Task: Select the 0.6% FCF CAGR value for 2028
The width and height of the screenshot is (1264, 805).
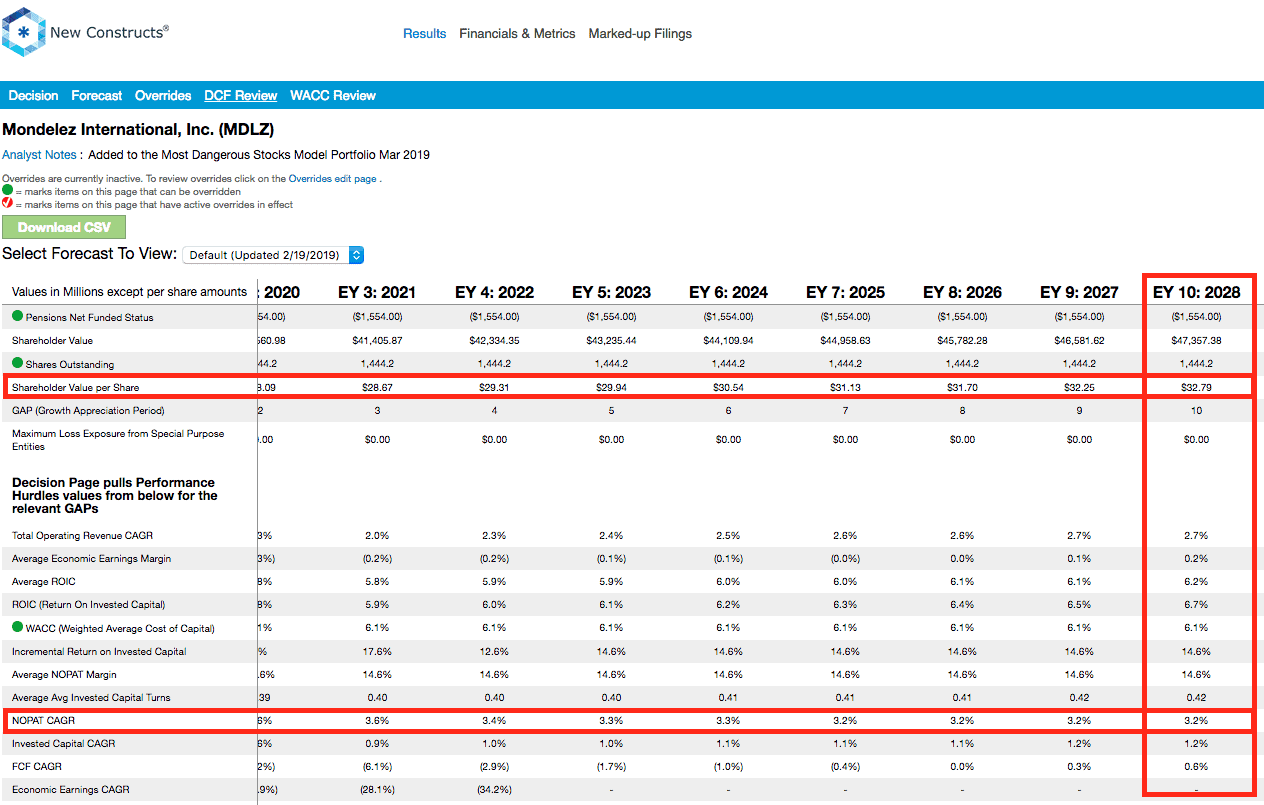Action: click(1196, 767)
